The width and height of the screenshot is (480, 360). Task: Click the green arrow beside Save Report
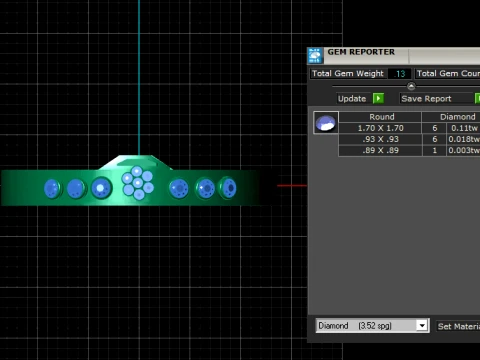[x=477, y=99]
